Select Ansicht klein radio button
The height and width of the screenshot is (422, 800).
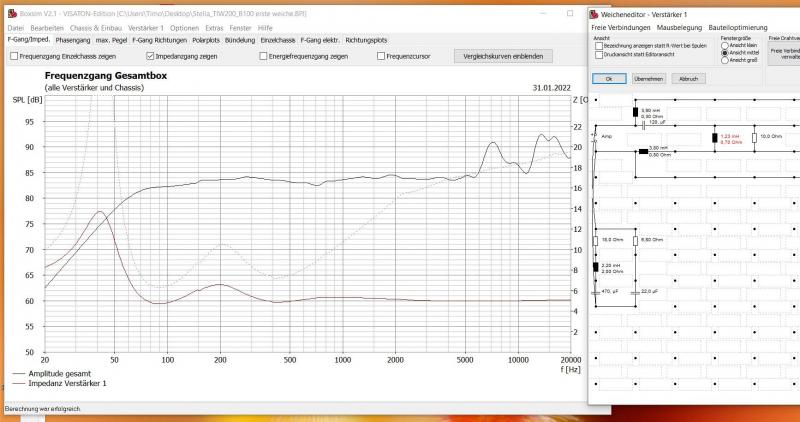tap(724, 45)
